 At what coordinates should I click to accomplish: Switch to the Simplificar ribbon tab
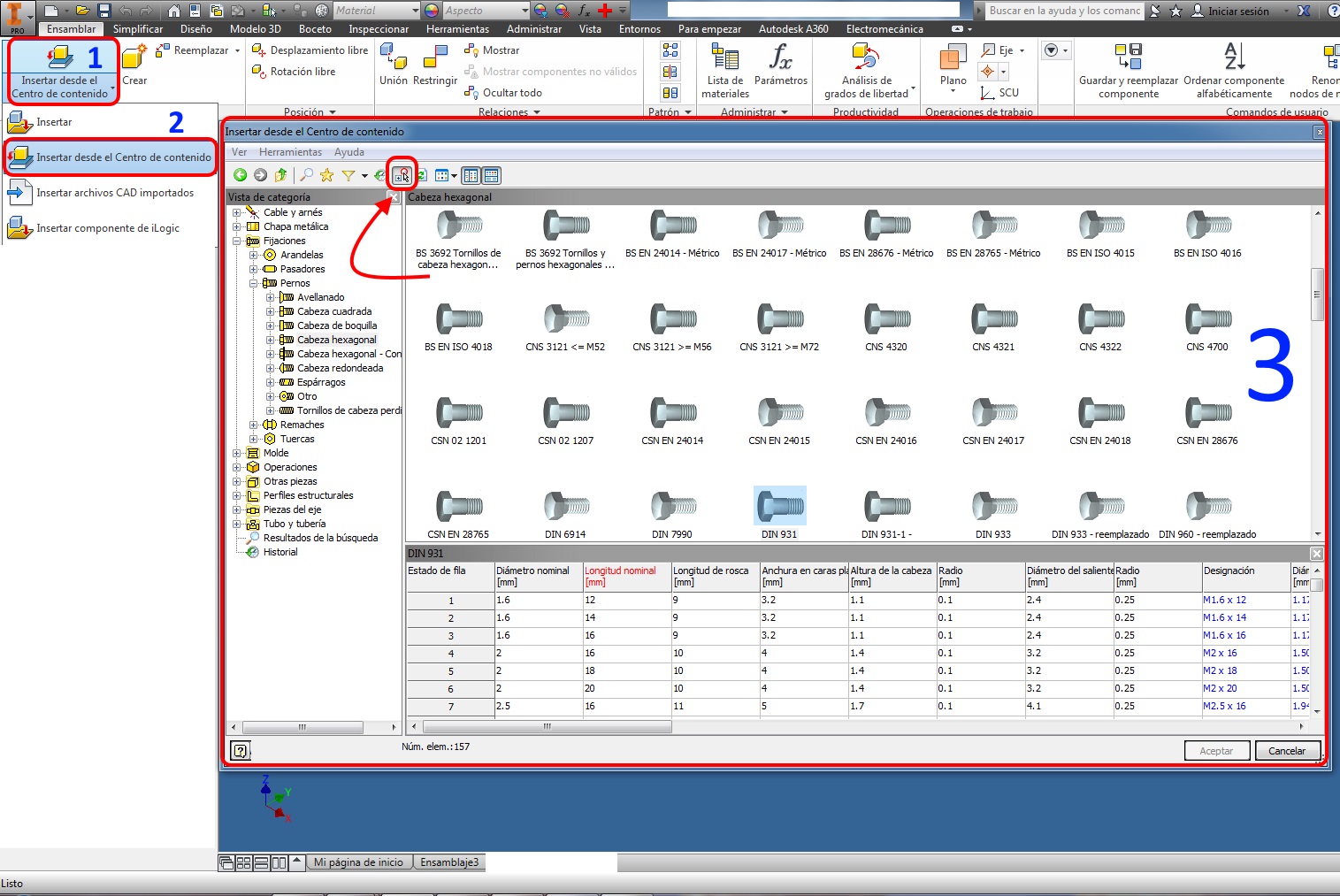pyautogui.click(x=138, y=29)
